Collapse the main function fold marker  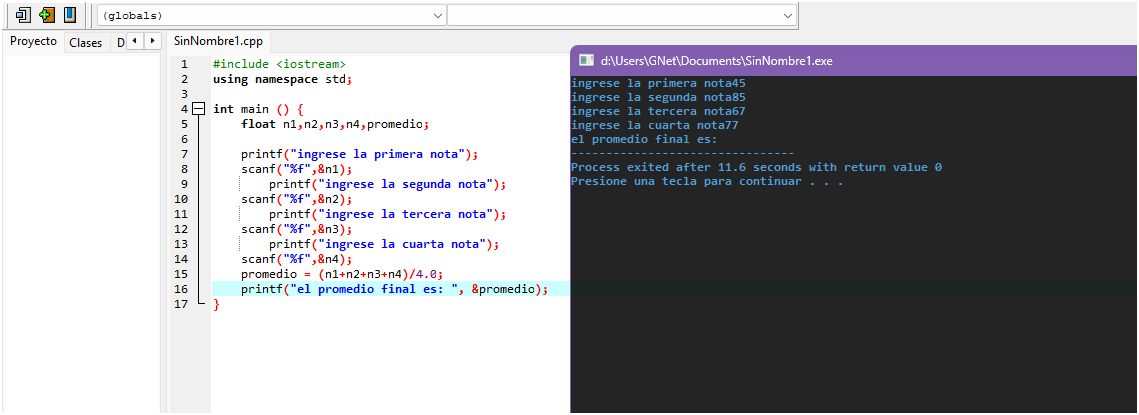tap(198, 109)
